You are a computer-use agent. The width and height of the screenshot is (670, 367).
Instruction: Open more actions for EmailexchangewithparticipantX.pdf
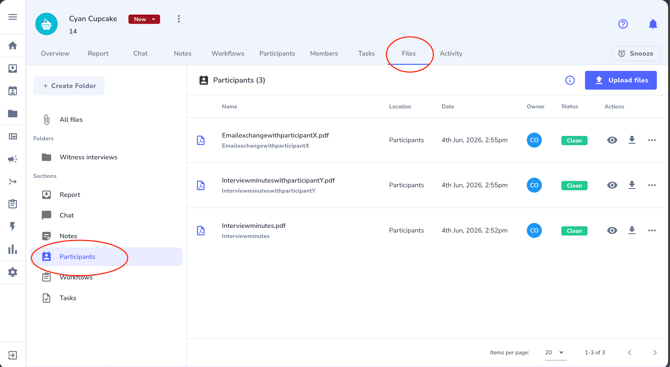[652, 140]
